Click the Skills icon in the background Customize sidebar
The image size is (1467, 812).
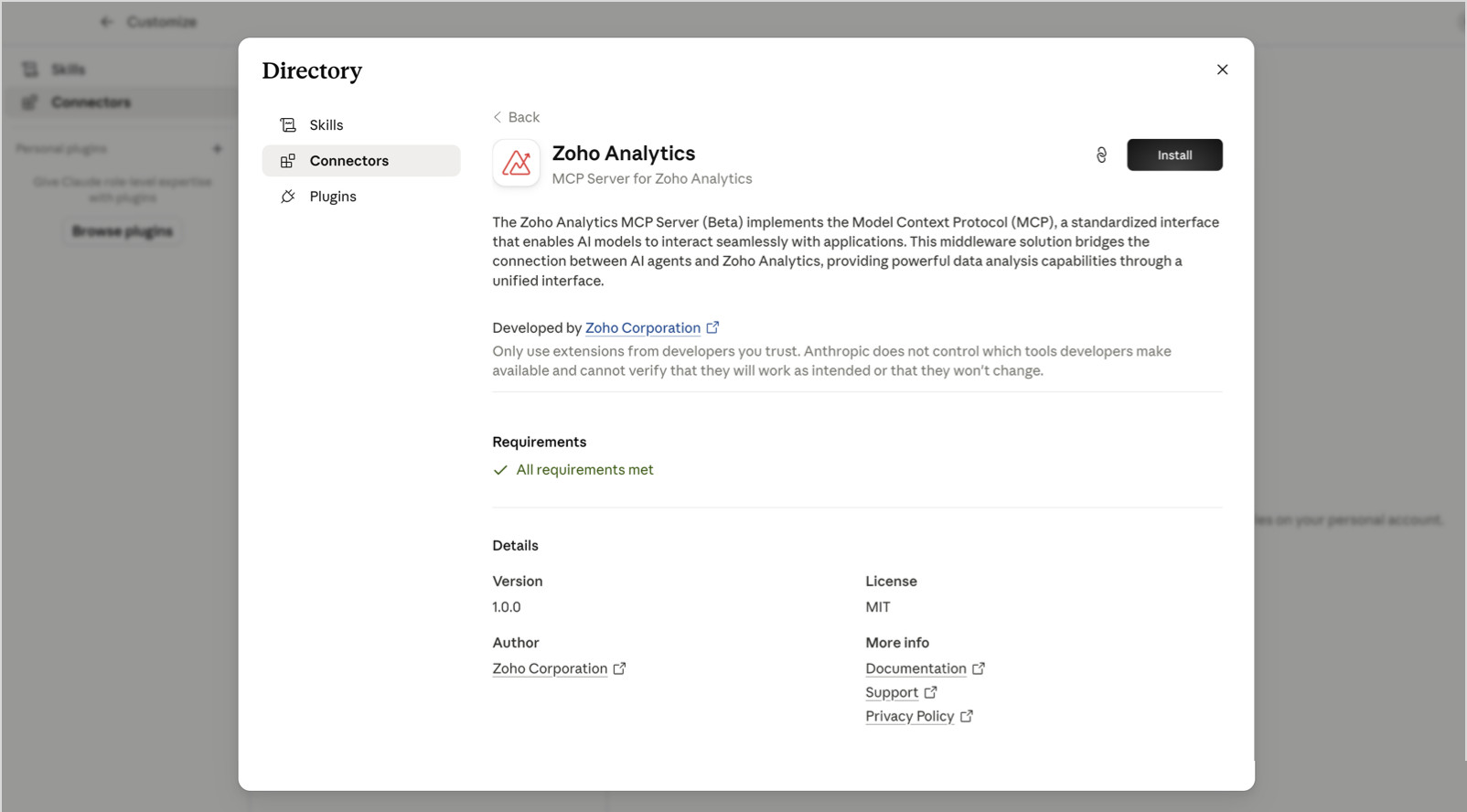30,69
